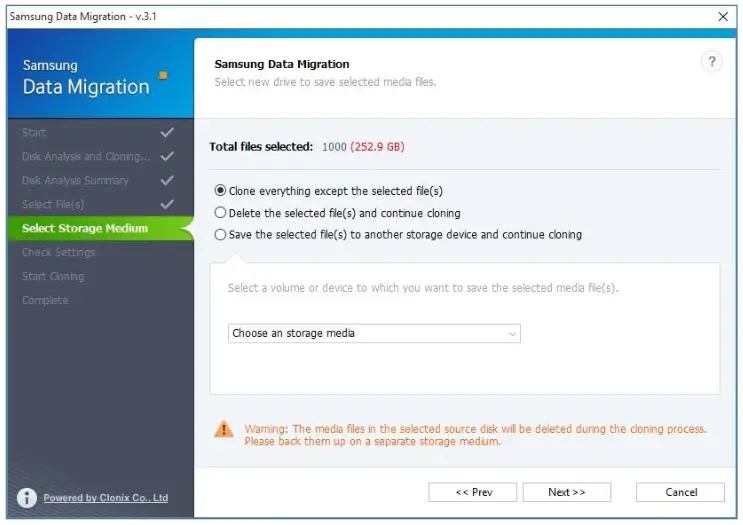The height and width of the screenshot is (525, 743).
Task: Close the Samsung Data Migration window
Action: pos(723,17)
